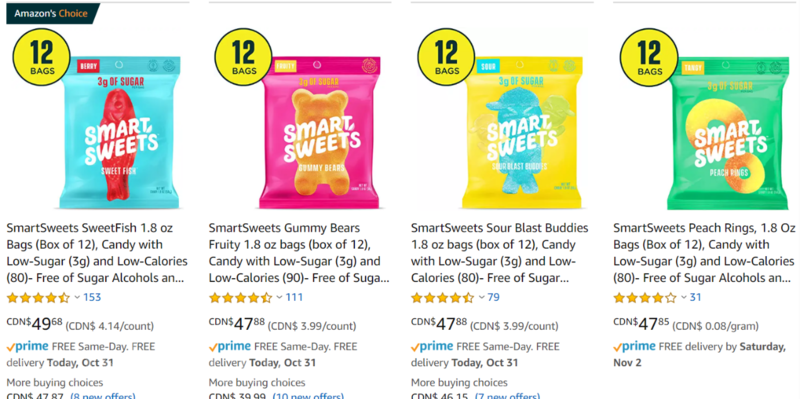Open the SmartSweets SweetFish product image
The image size is (800, 399).
point(120,132)
